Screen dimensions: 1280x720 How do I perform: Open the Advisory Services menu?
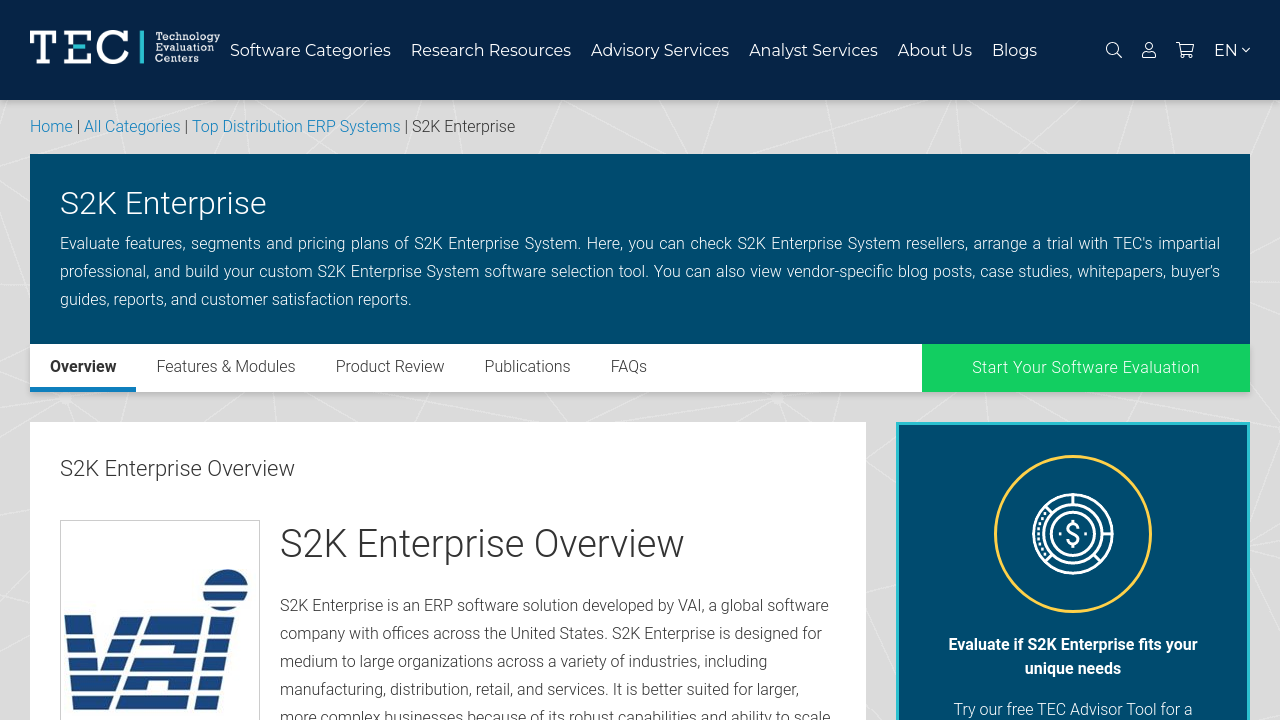[659, 50]
